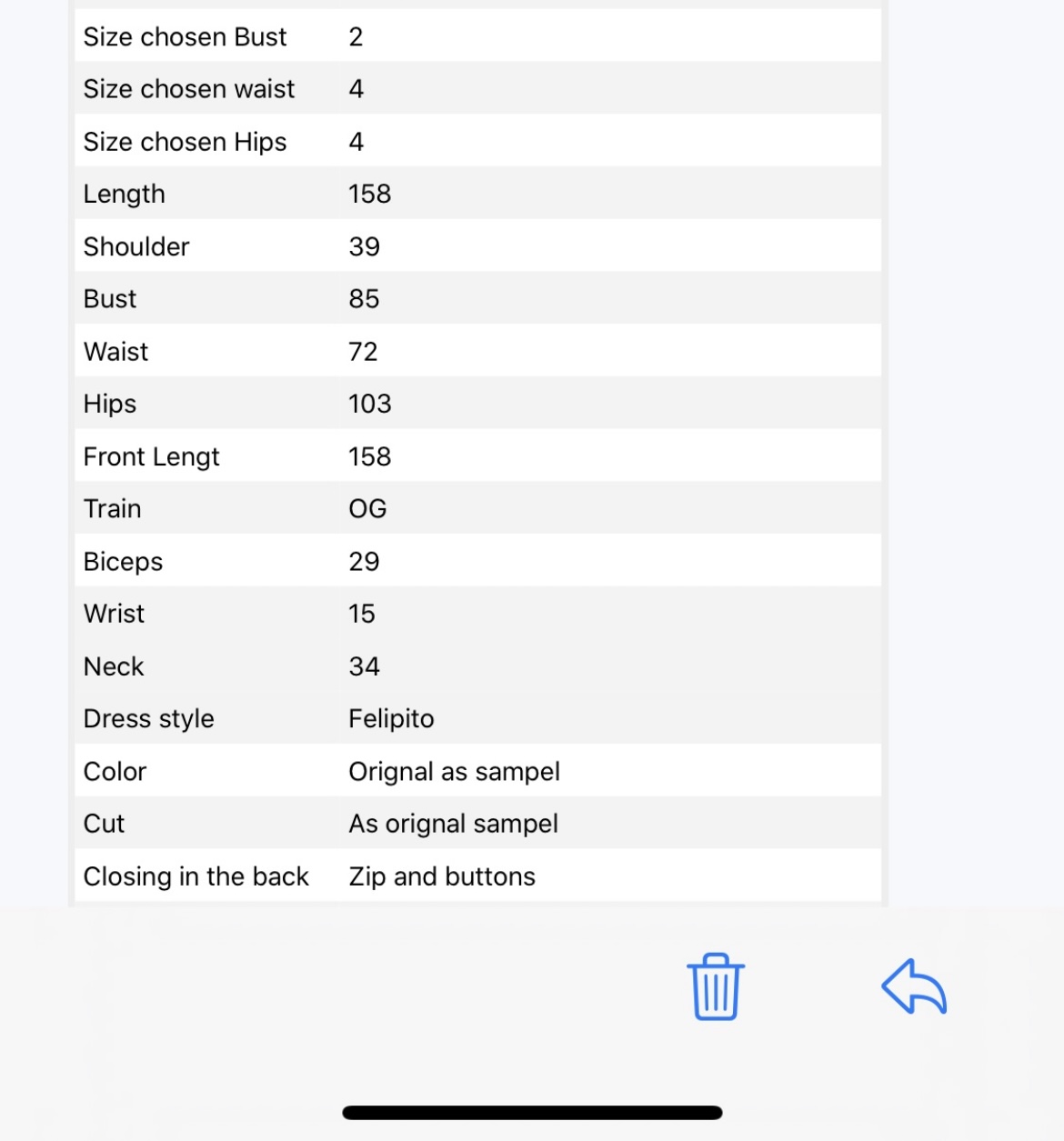This screenshot has width=1064, height=1141.
Task: Tap the Train value OG
Action: pyautogui.click(x=367, y=509)
